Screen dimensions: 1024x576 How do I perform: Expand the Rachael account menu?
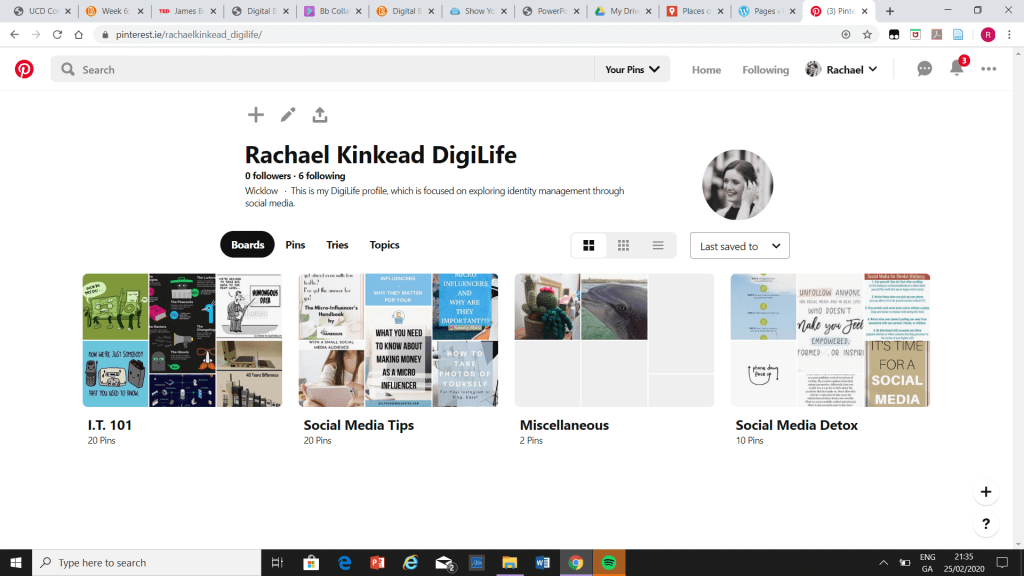point(842,69)
